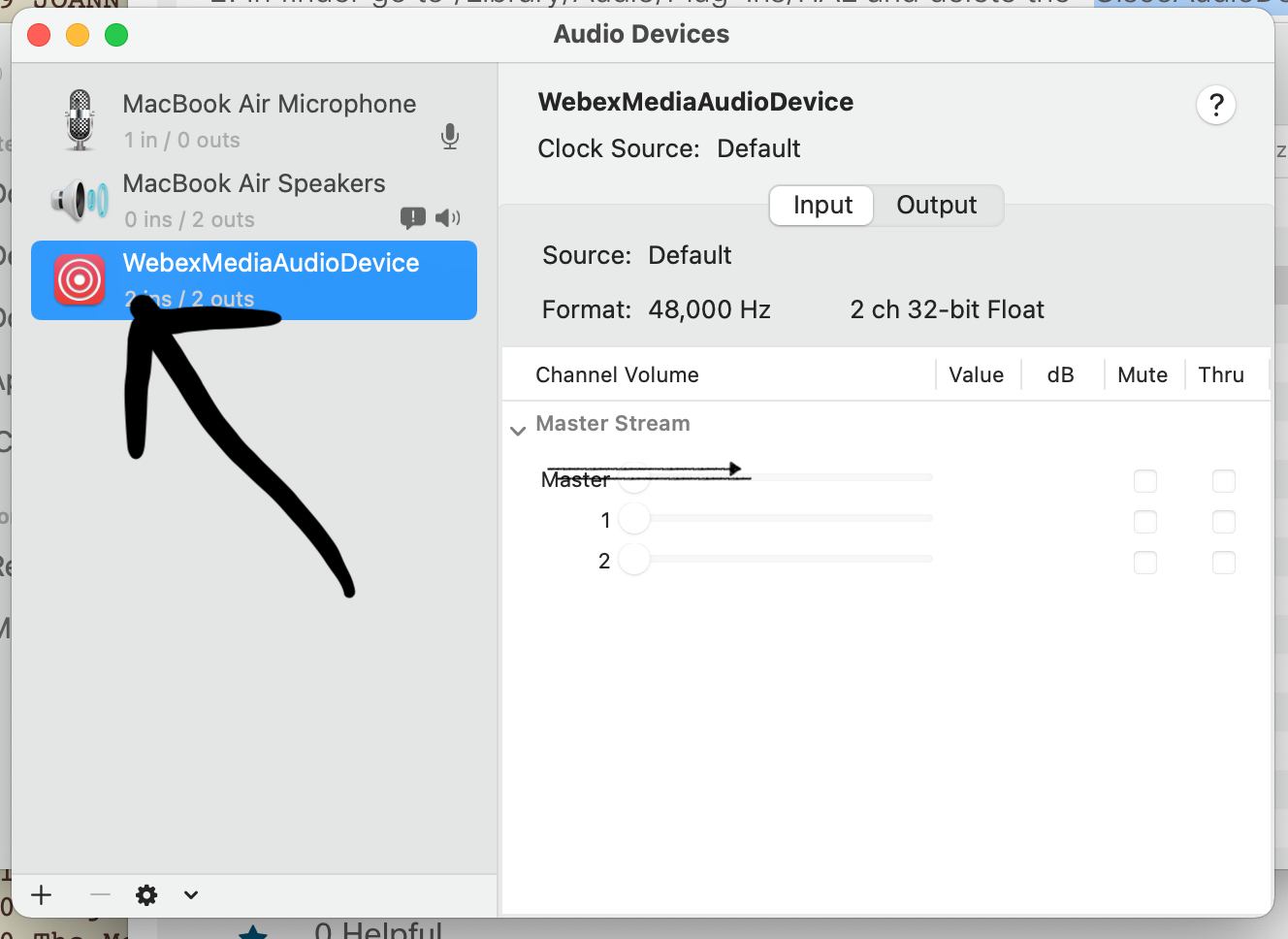This screenshot has height=939, width=1288.
Task: Click the channel 1 volume slider
Action: pyautogui.click(x=776, y=518)
